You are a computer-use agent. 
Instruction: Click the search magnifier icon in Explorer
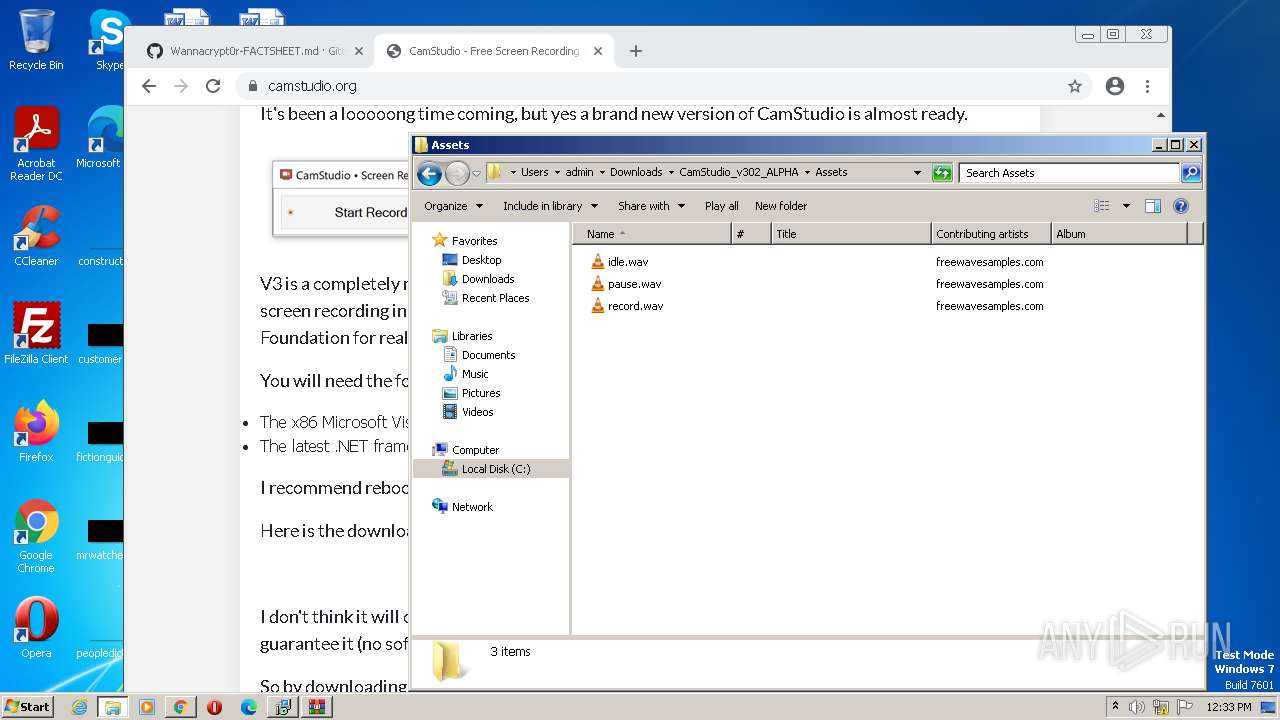1191,173
